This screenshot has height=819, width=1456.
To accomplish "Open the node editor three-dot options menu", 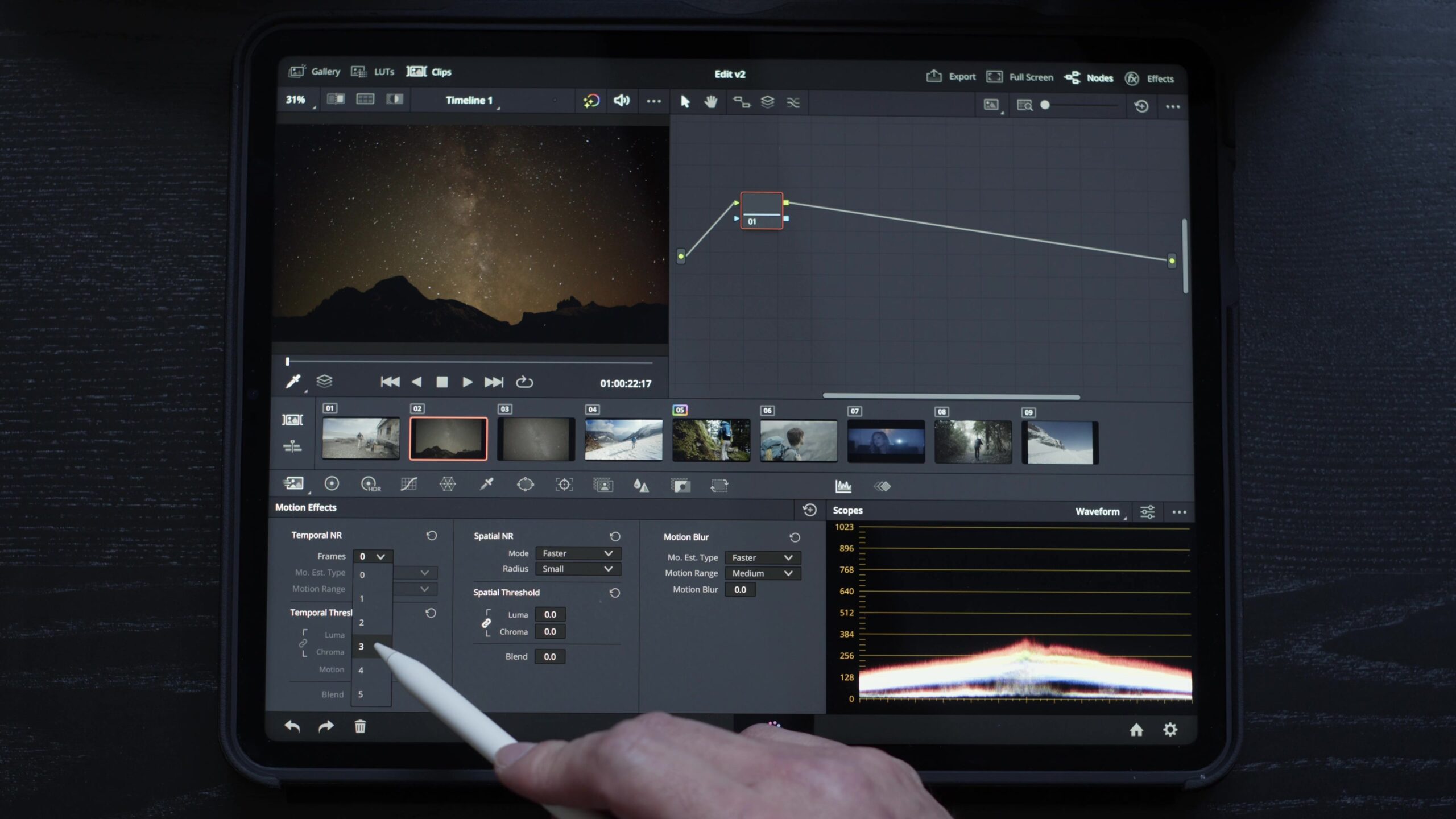I will coord(1173,106).
